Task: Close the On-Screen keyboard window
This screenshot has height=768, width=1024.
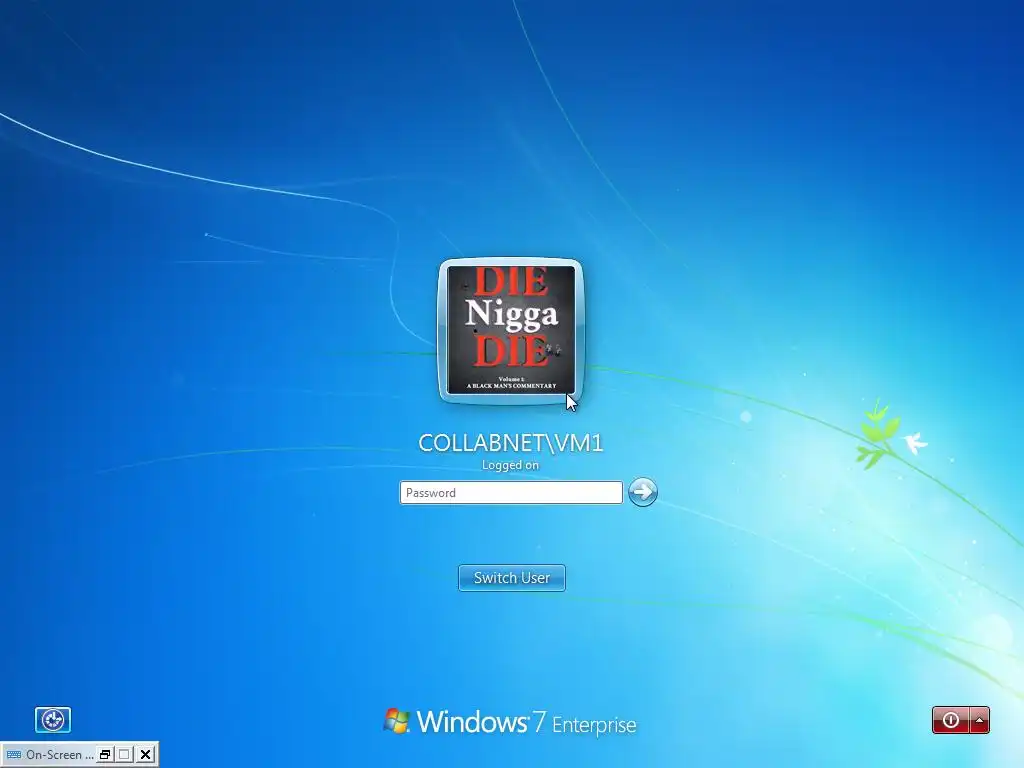Action: point(146,754)
